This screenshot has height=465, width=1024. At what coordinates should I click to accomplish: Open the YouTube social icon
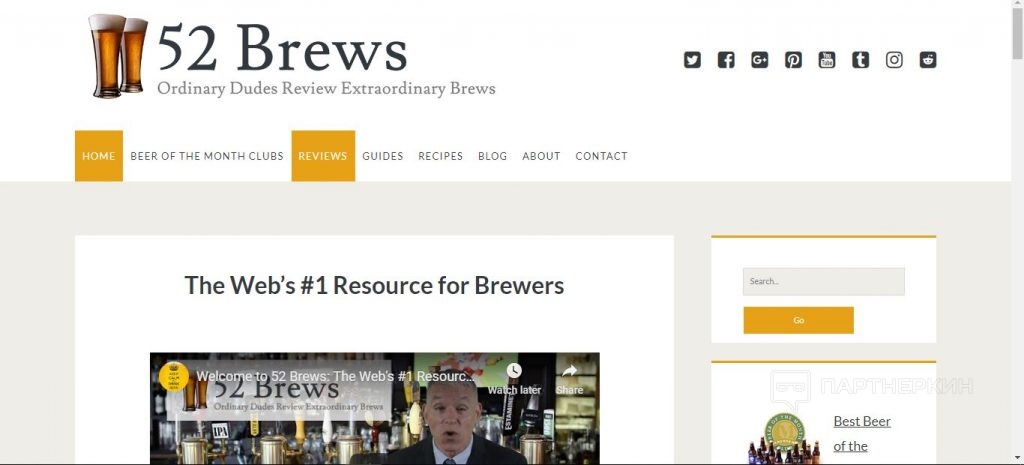click(x=827, y=60)
